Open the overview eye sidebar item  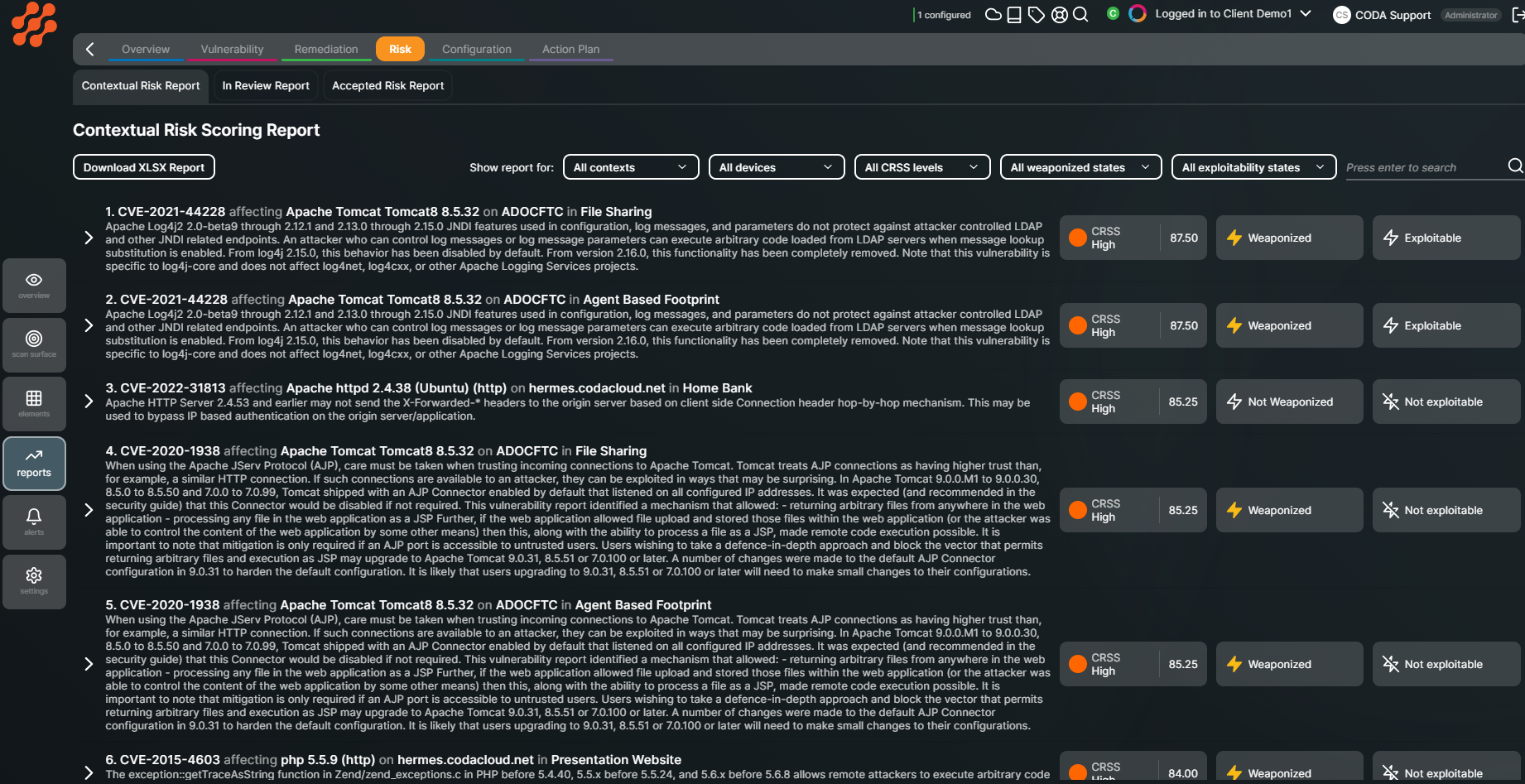click(x=34, y=286)
